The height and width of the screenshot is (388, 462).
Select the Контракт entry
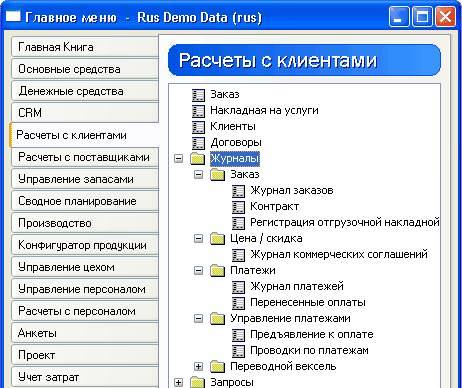tap(274, 206)
